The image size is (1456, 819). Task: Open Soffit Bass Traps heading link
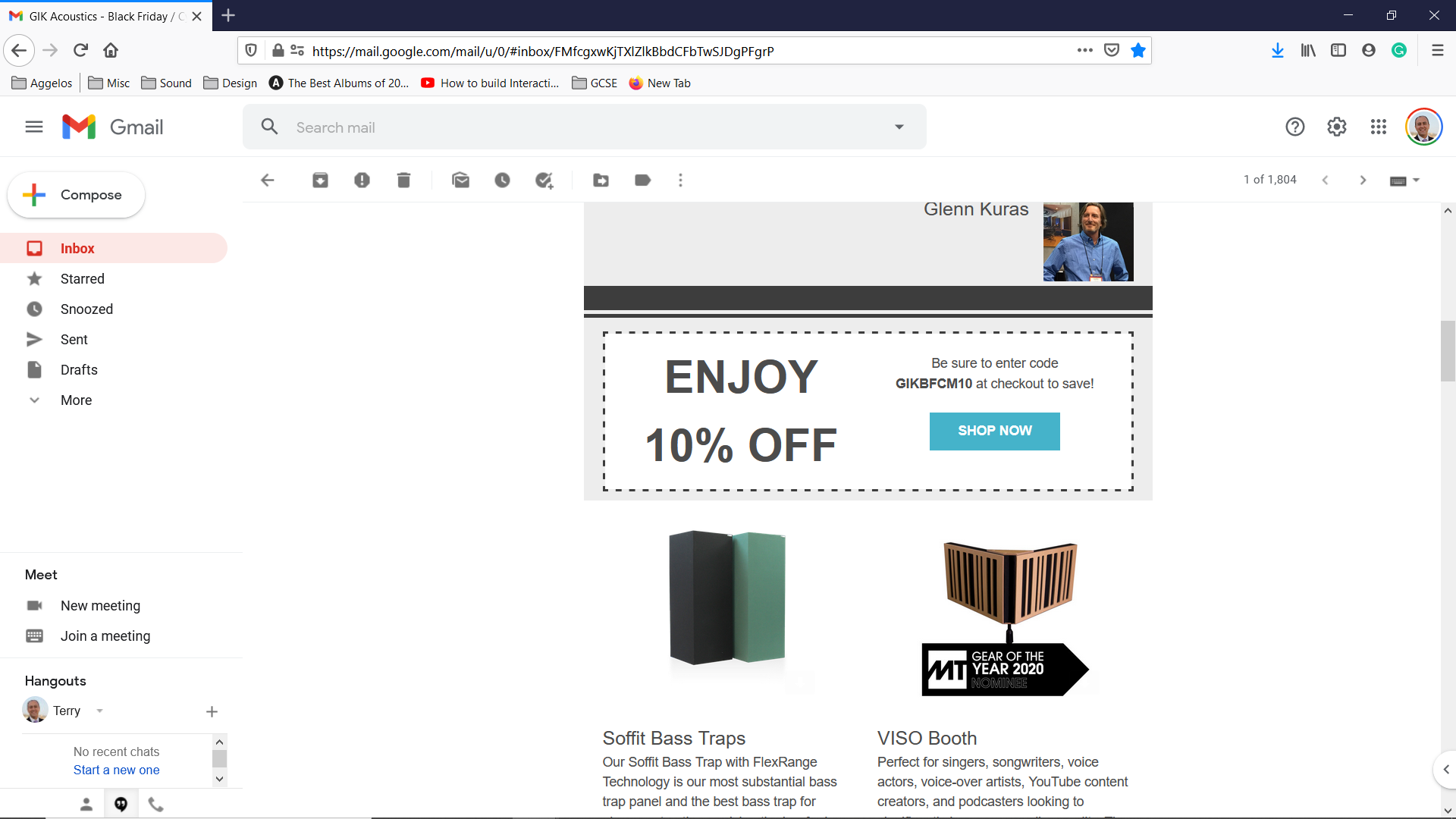point(673,738)
